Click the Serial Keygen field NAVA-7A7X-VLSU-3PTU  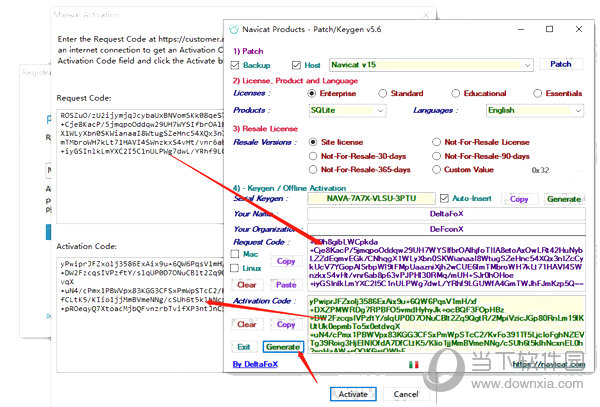[x=371, y=199]
